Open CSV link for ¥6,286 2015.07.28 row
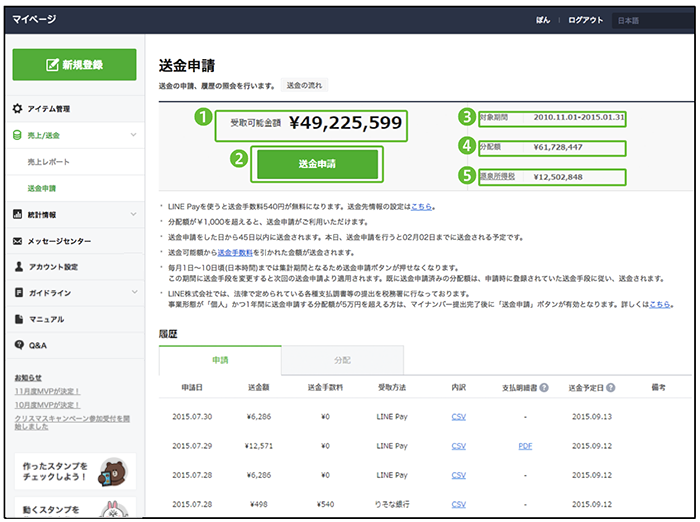700x522 pixels. pos(458,475)
